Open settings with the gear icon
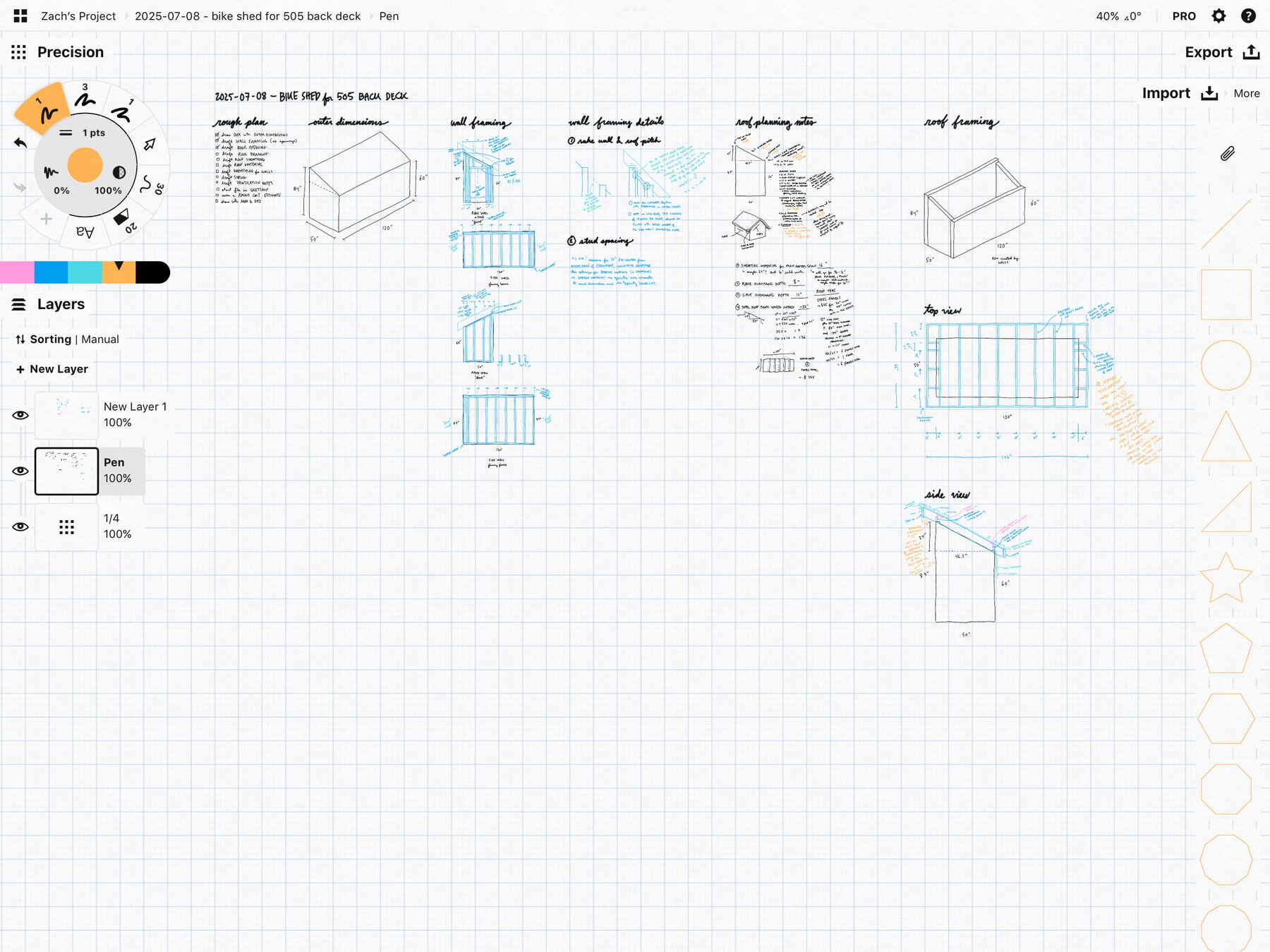 [1218, 16]
